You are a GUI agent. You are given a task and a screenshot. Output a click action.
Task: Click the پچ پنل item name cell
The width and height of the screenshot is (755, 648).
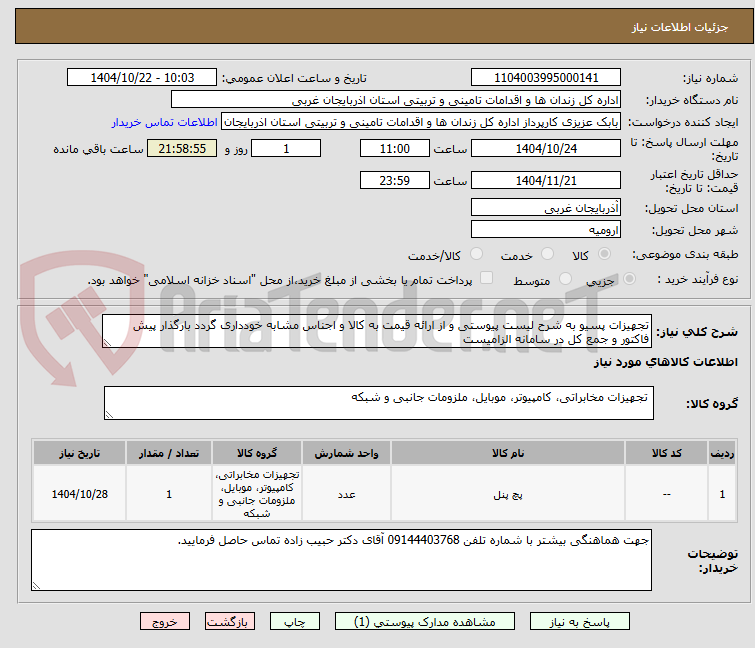pos(508,494)
